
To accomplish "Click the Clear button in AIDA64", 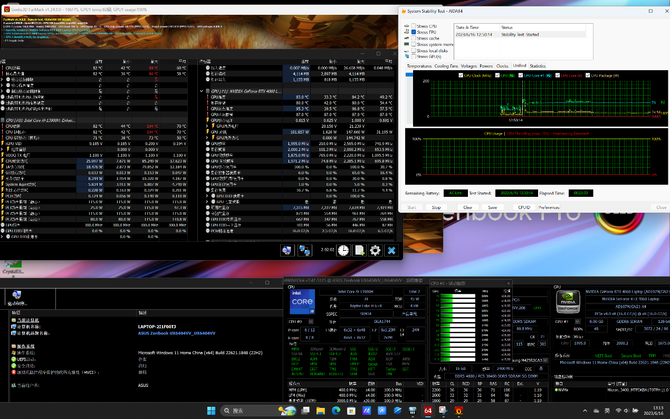I will click(x=467, y=207).
